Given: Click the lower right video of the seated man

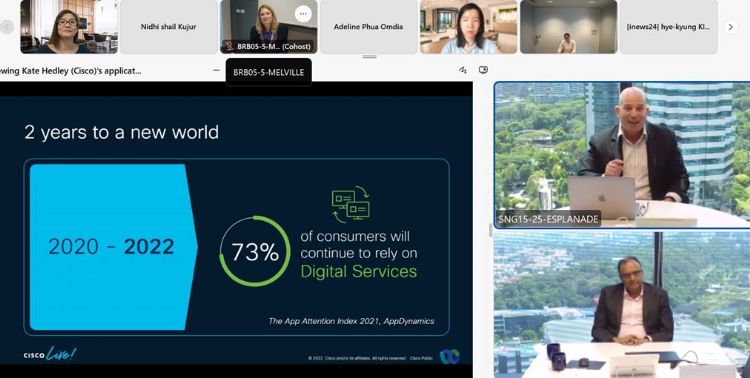Looking at the screenshot, I should (x=622, y=305).
